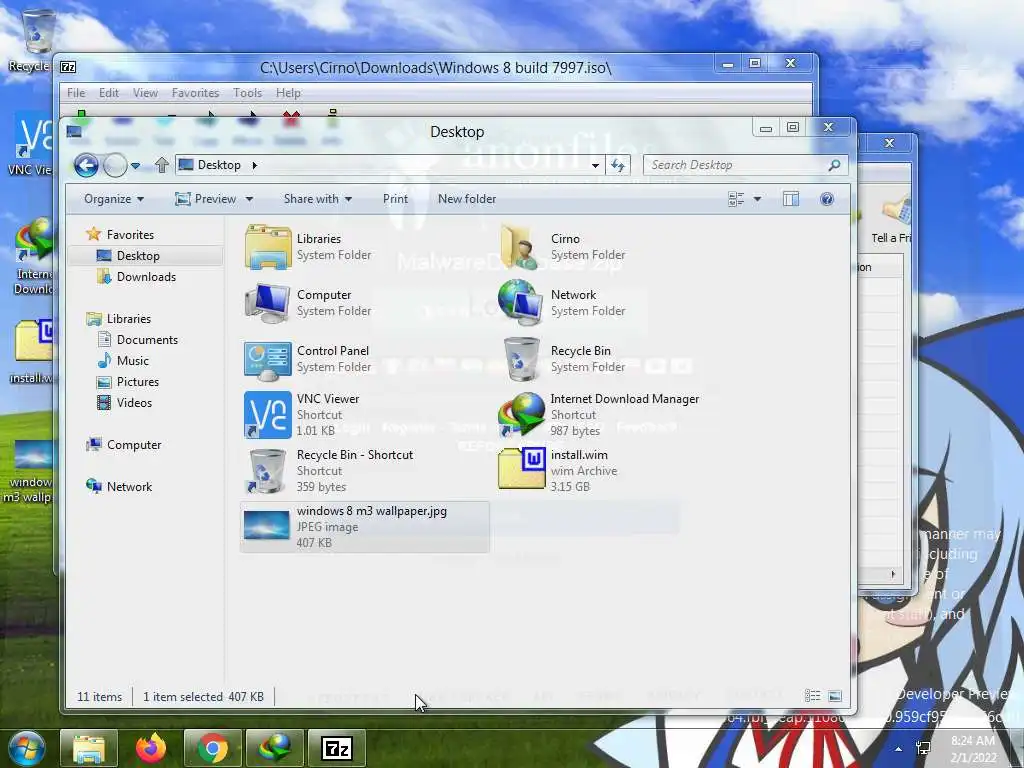Select the Cirno user folder icon

click(x=521, y=247)
